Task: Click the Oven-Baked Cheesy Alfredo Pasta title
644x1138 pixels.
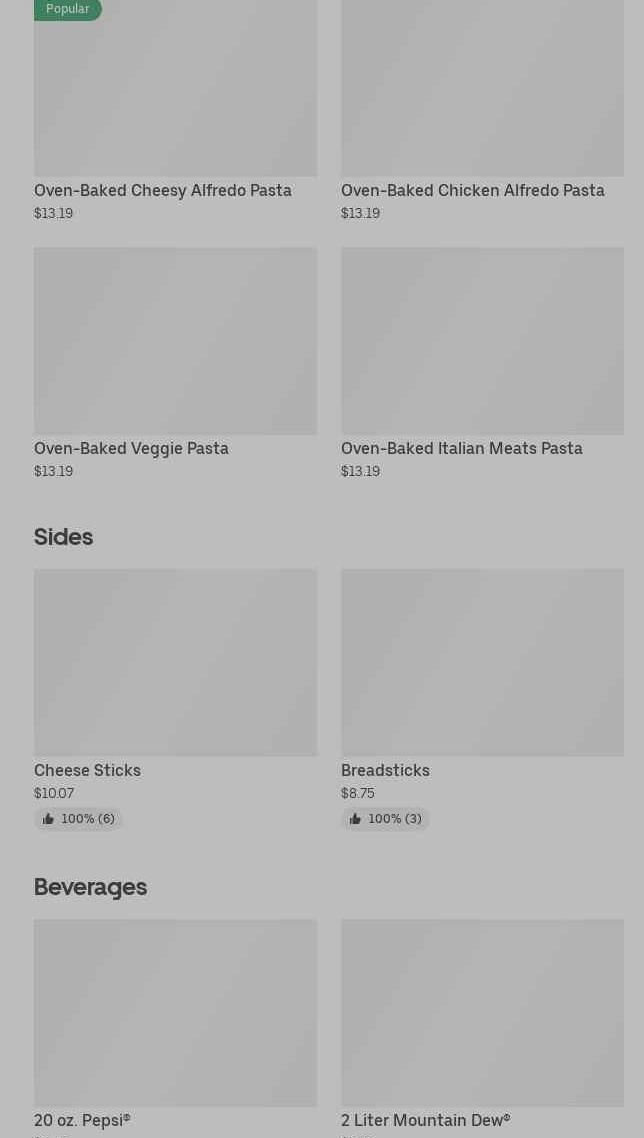Action: pos(163,190)
